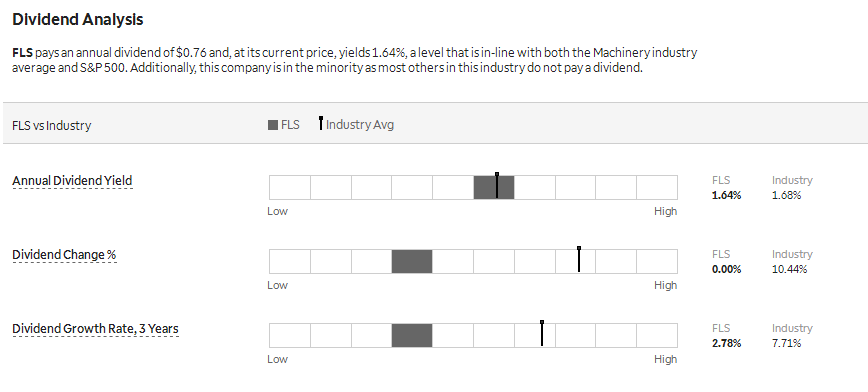Screen dimensions: 868x392
Task: Click the Industry 7.71% growth rate value
Action: click(787, 343)
